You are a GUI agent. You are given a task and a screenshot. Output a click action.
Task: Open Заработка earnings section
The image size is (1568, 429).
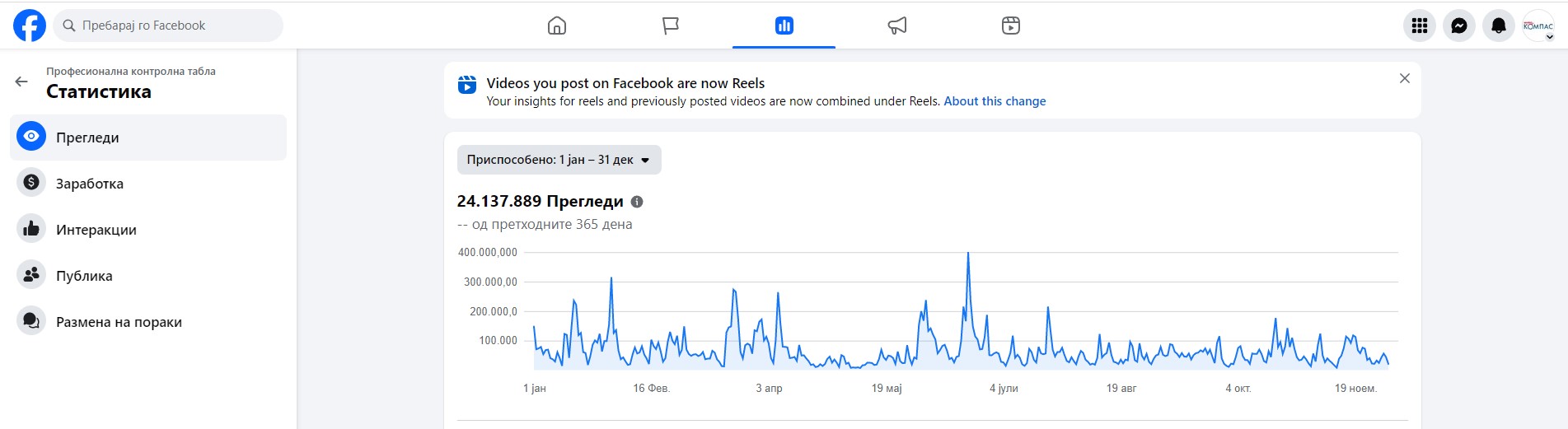[89, 184]
